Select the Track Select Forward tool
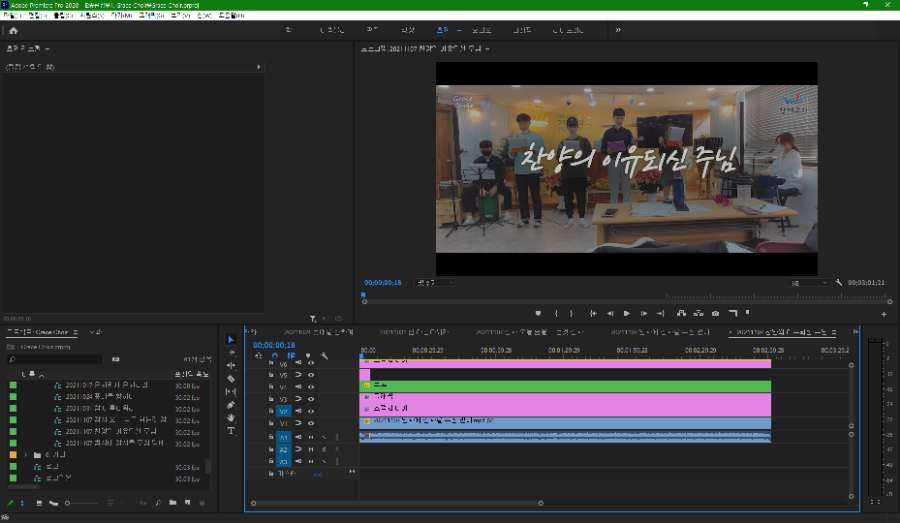This screenshot has height=523, width=900. tap(231, 352)
